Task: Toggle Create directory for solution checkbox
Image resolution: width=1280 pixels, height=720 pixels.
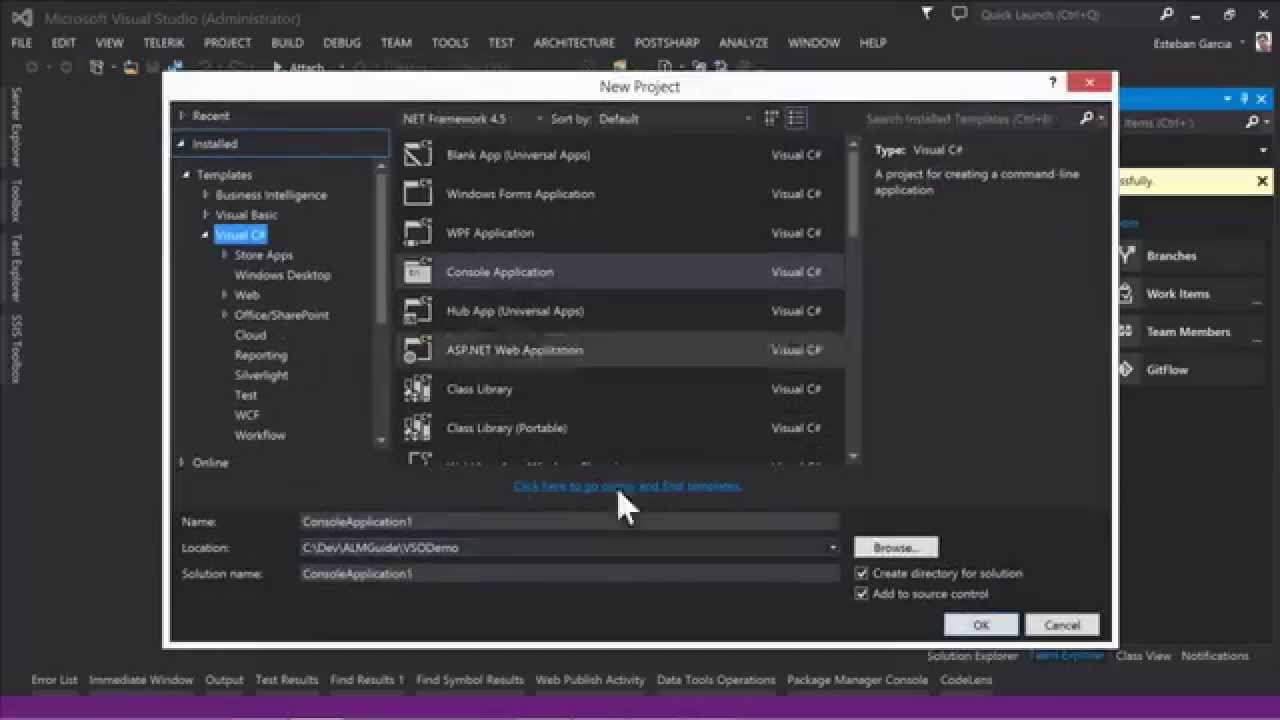Action: [x=861, y=573]
